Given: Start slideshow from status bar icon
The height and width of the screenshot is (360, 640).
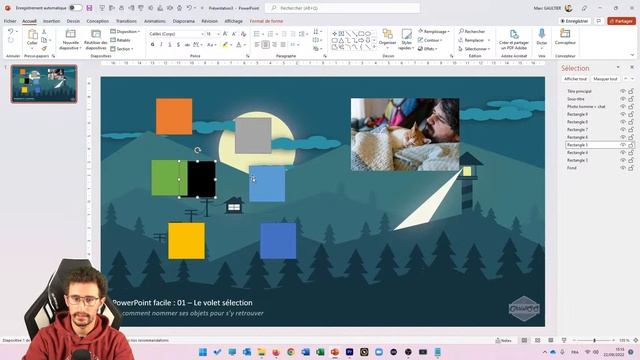Looking at the screenshot, I should pos(564,340).
